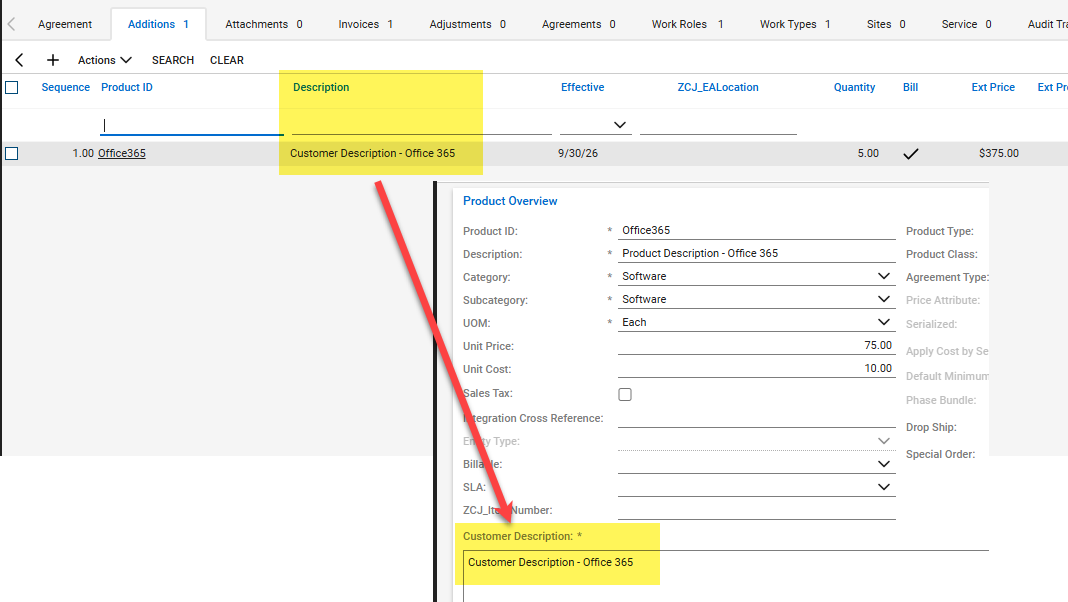
Task: Click the plus icon to add new addition
Action: click(x=52, y=60)
